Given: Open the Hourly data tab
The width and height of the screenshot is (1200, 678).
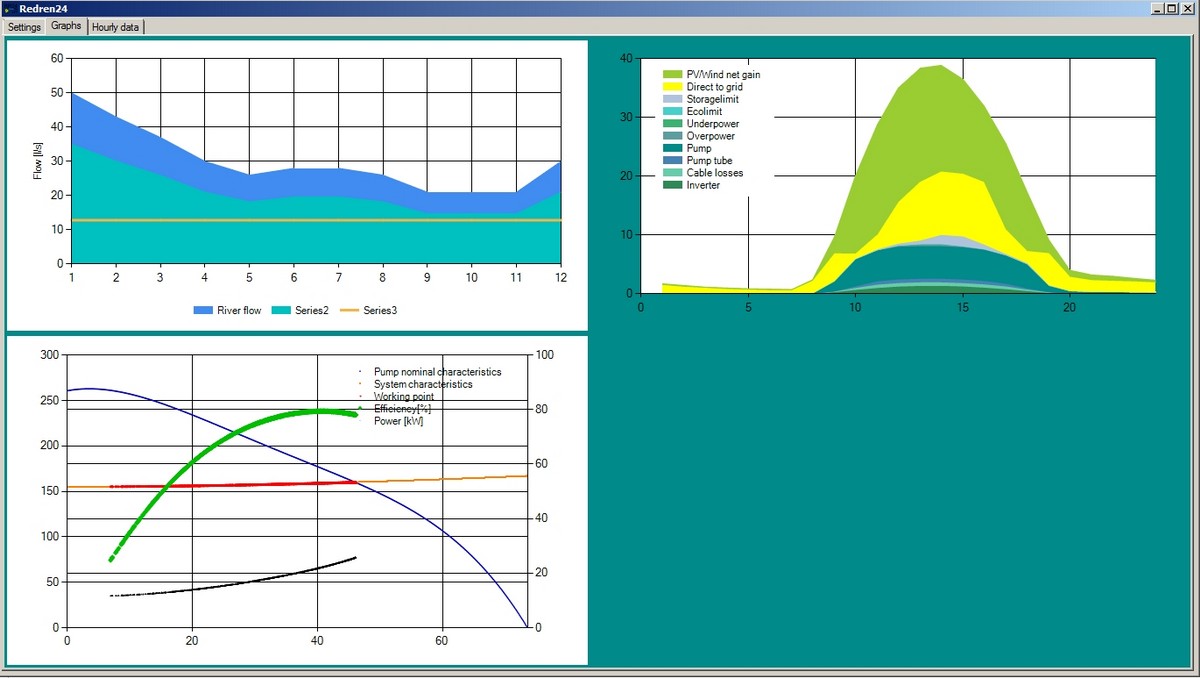Looking at the screenshot, I should coord(115,27).
